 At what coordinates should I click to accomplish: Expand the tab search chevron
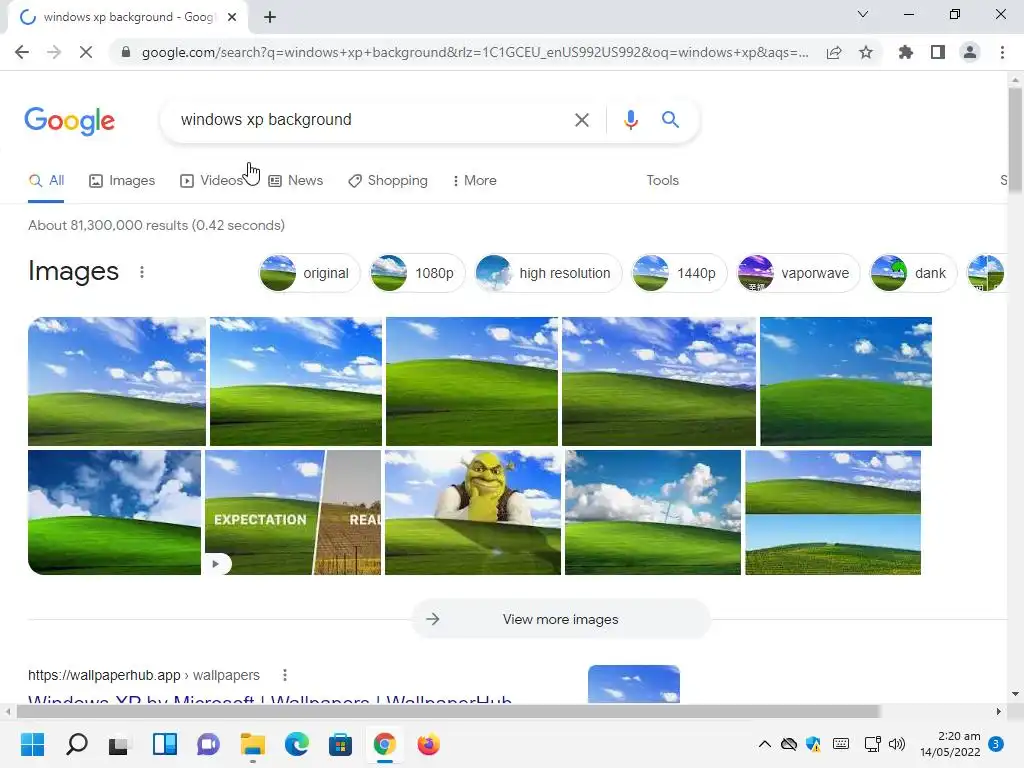863,14
